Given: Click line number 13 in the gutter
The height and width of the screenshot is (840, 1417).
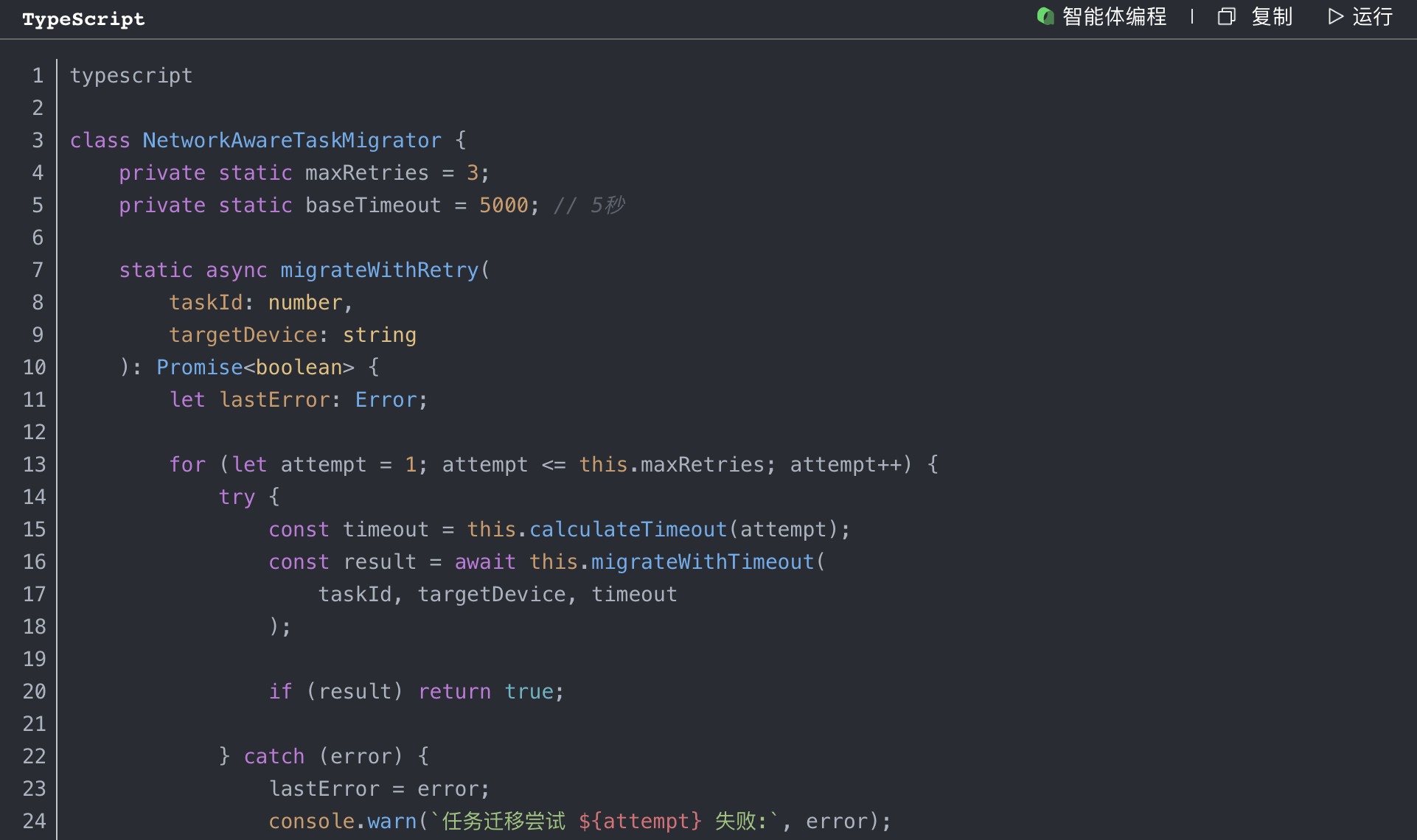Looking at the screenshot, I should 34,464.
